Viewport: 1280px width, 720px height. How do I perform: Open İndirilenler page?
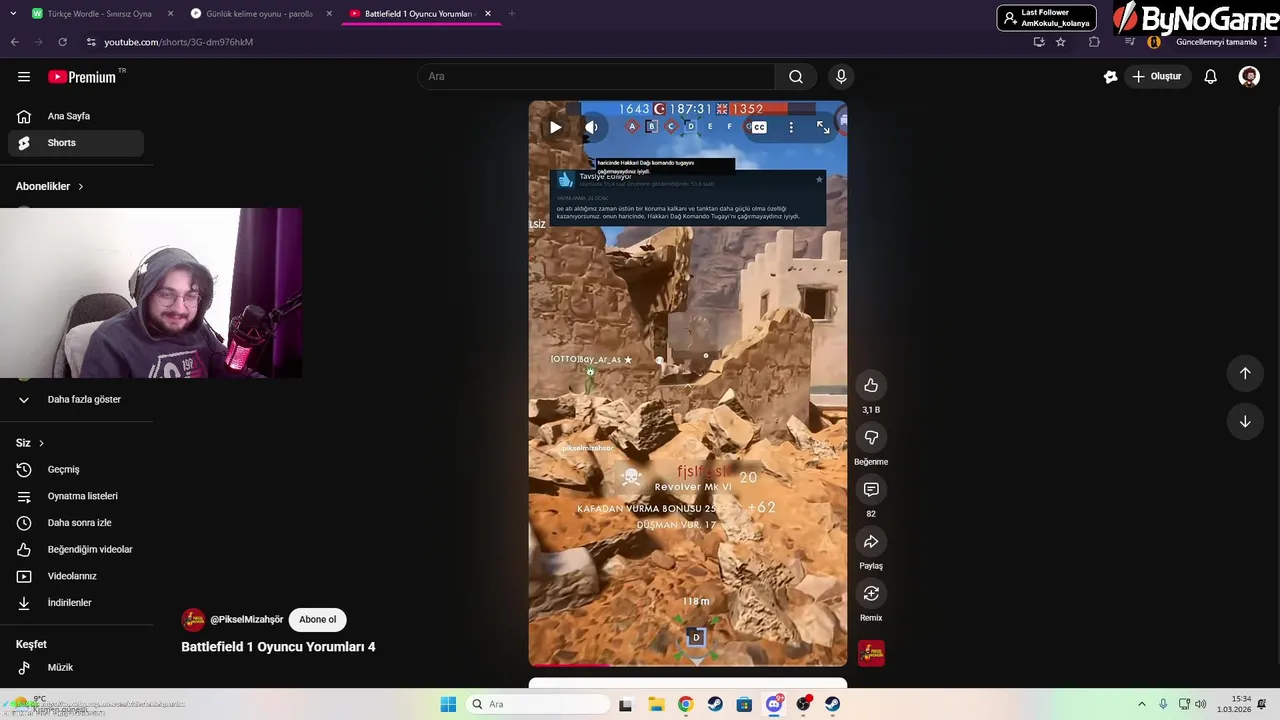click(x=76, y=603)
